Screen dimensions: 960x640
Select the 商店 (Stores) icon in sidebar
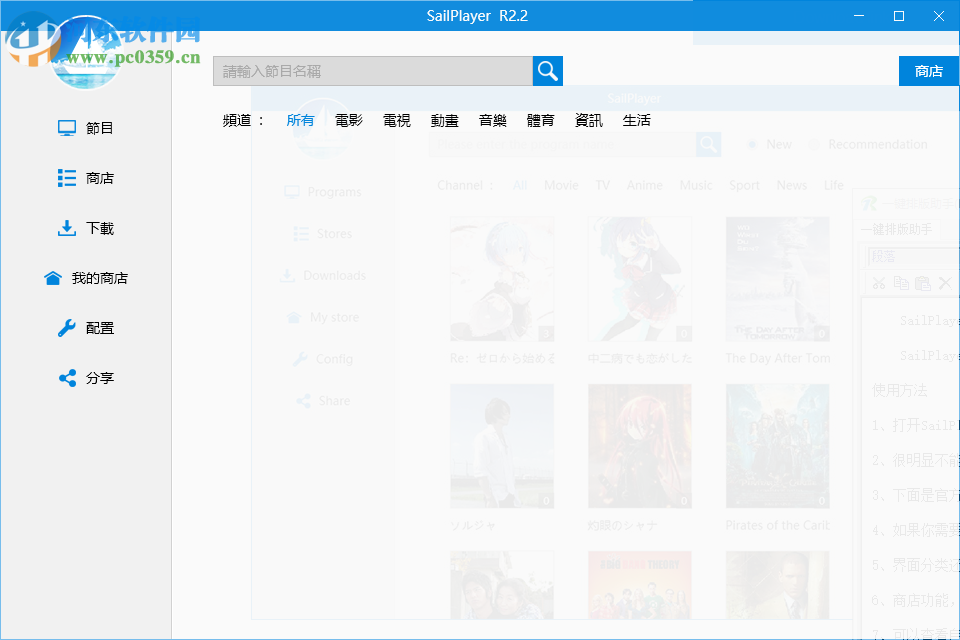88,177
